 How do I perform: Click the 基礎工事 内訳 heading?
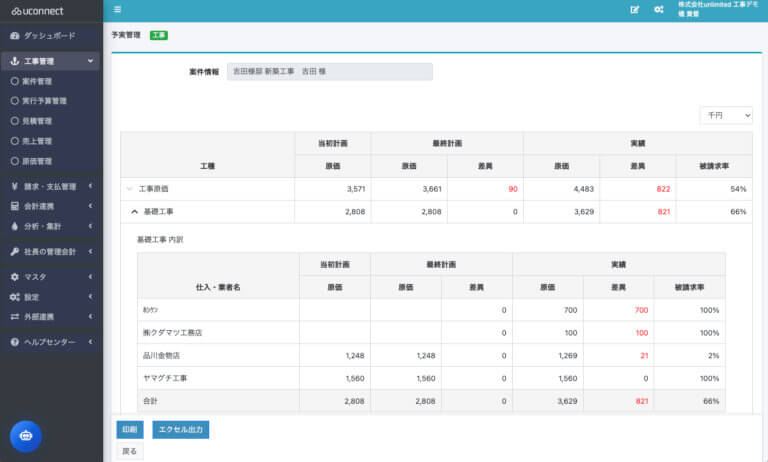tap(160, 240)
